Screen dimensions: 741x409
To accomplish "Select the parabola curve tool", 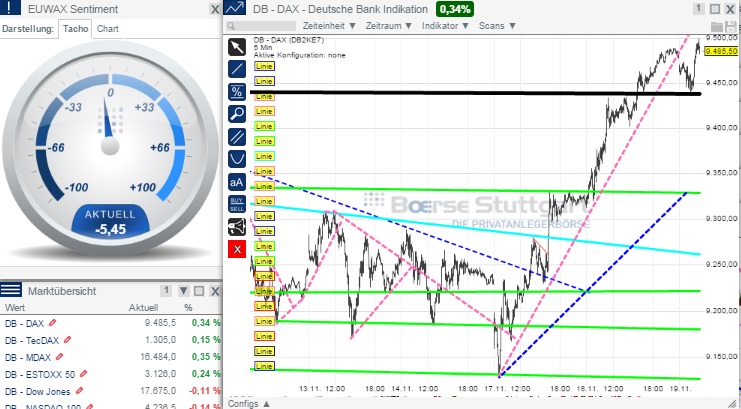I will tap(237, 159).
